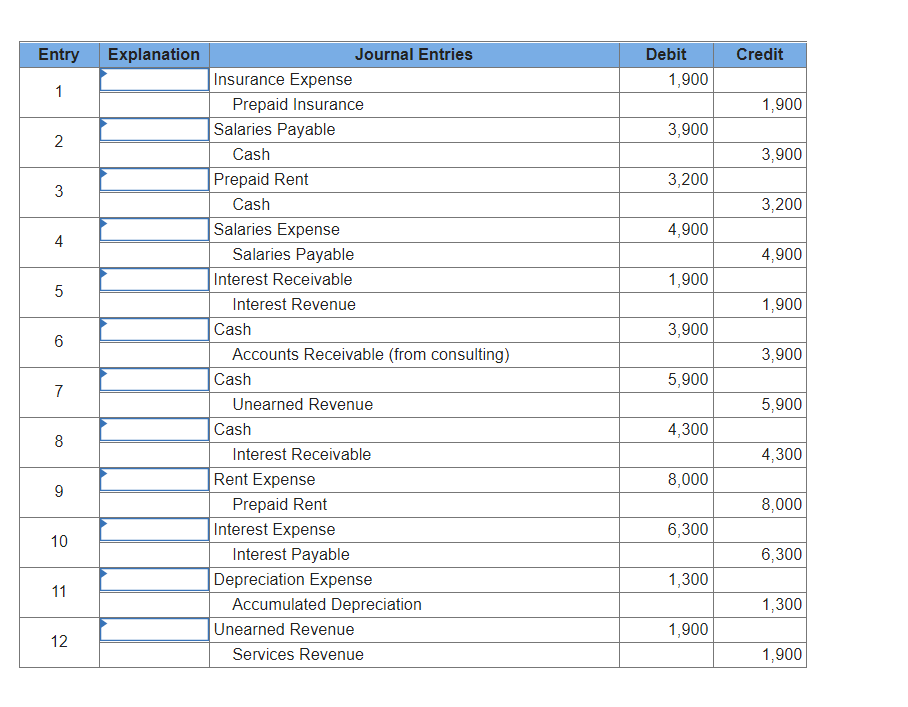Select the Insurance Expense cell
Image resolution: width=908 pixels, height=707 pixels.
point(414,80)
